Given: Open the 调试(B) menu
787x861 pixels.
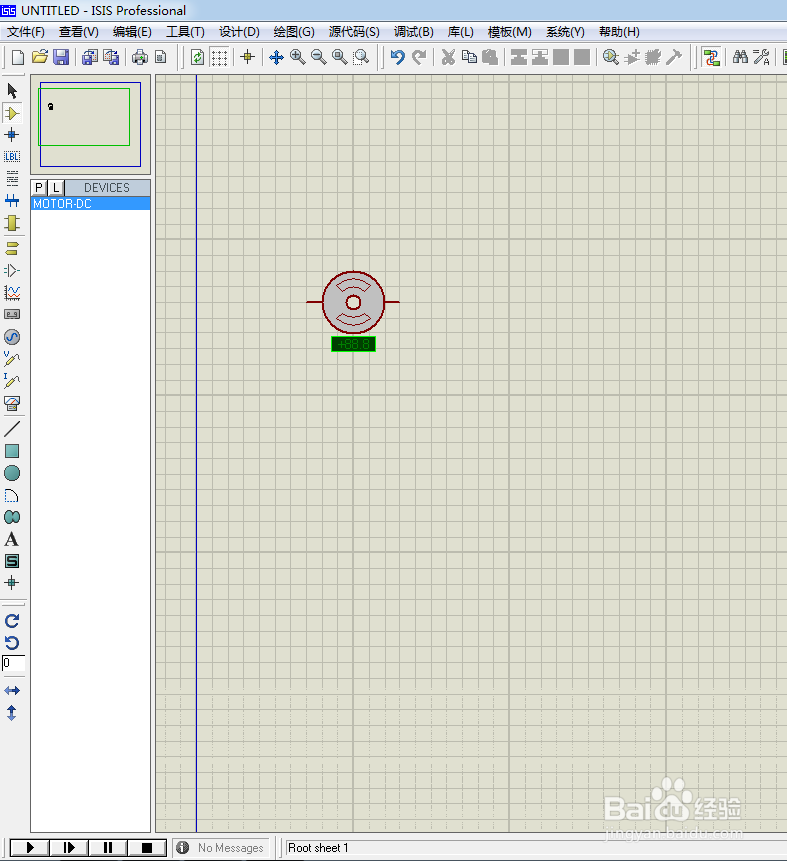Looking at the screenshot, I should [x=414, y=32].
